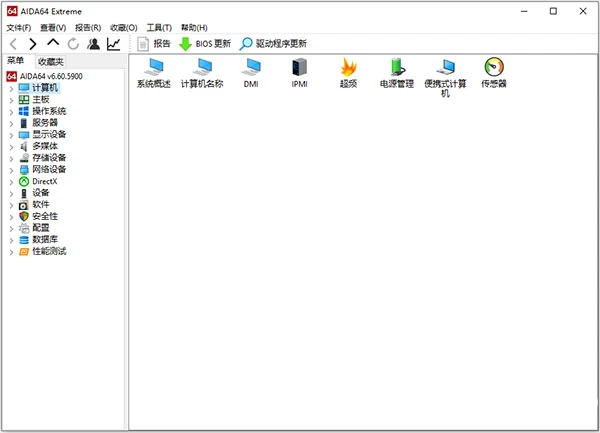Select the 安全性 shield icon in tree
The width and height of the screenshot is (600, 433).
coord(24,216)
